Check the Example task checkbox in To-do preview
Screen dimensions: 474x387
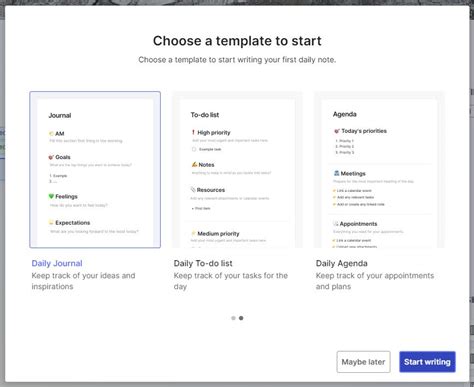pyautogui.click(x=194, y=149)
